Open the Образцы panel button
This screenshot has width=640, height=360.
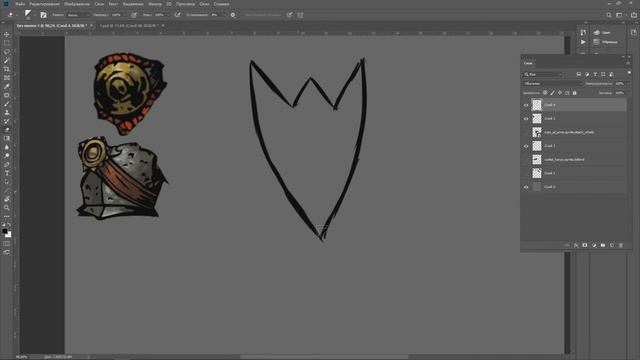coord(606,42)
